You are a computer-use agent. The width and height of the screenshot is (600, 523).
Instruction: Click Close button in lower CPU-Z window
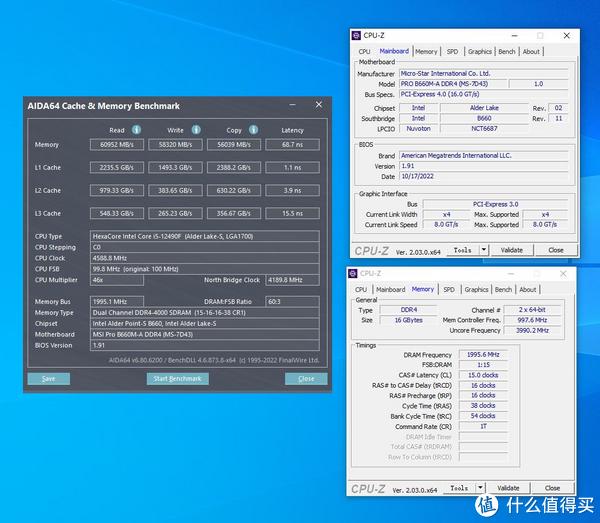tap(552, 488)
